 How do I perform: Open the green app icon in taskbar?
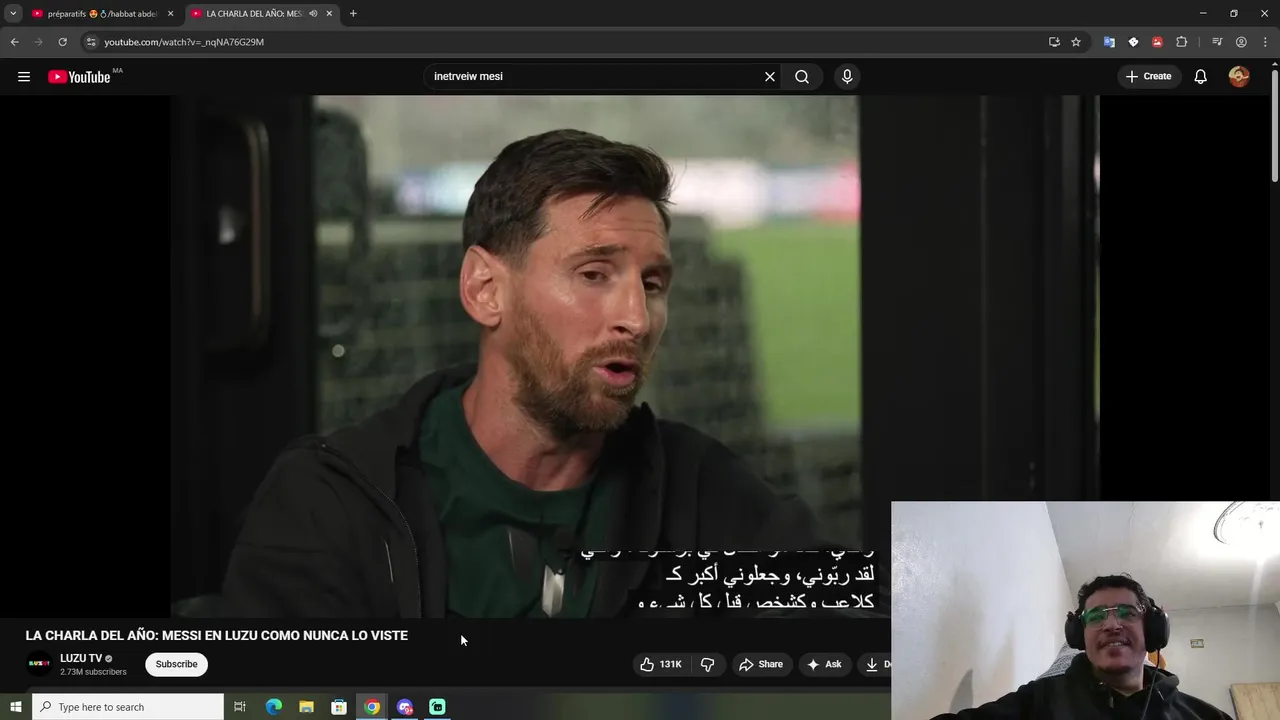click(x=437, y=707)
